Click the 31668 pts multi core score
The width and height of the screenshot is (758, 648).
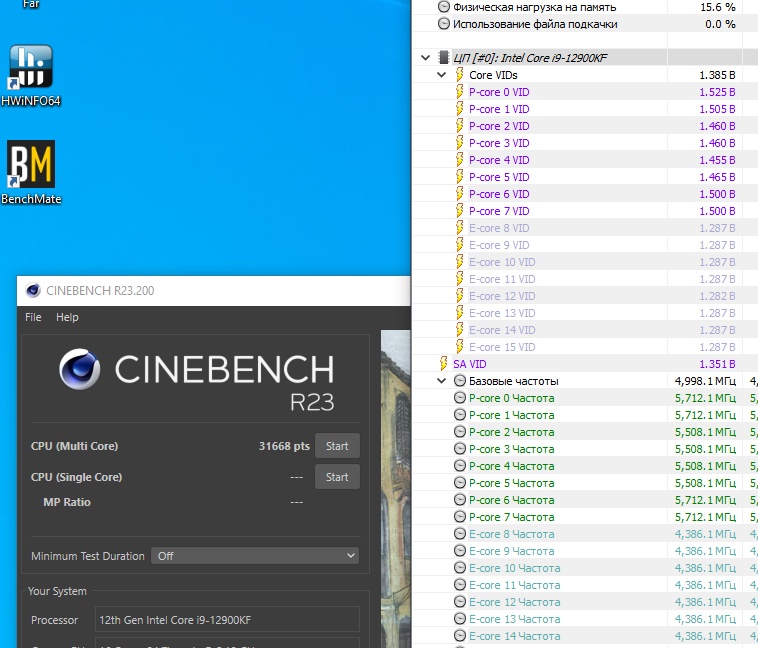pyautogui.click(x=284, y=446)
